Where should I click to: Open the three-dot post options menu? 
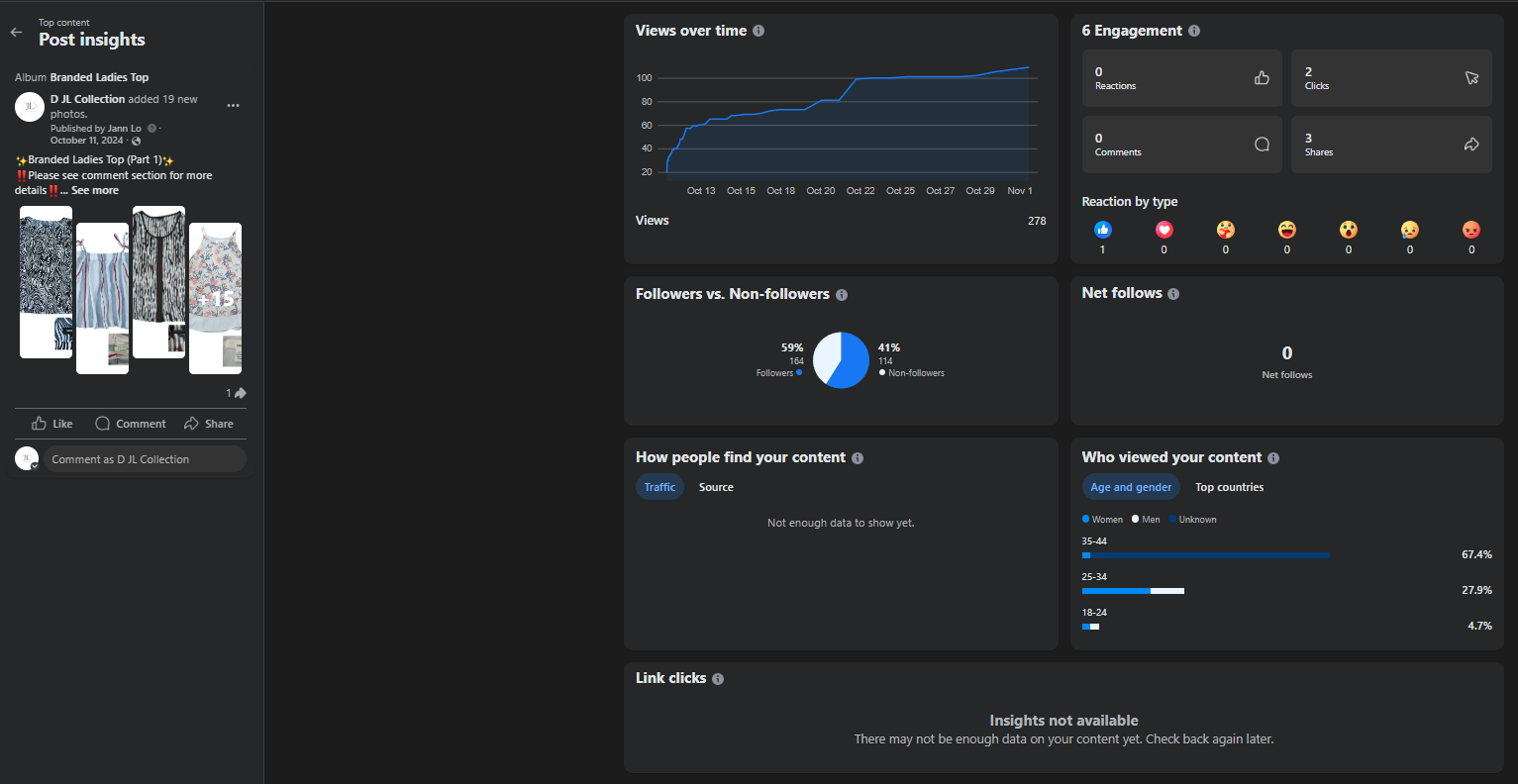tap(233, 106)
